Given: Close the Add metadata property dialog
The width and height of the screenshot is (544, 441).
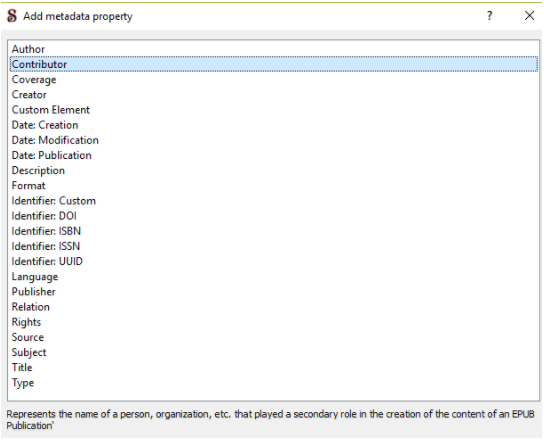Looking at the screenshot, I should click(529, 16).
